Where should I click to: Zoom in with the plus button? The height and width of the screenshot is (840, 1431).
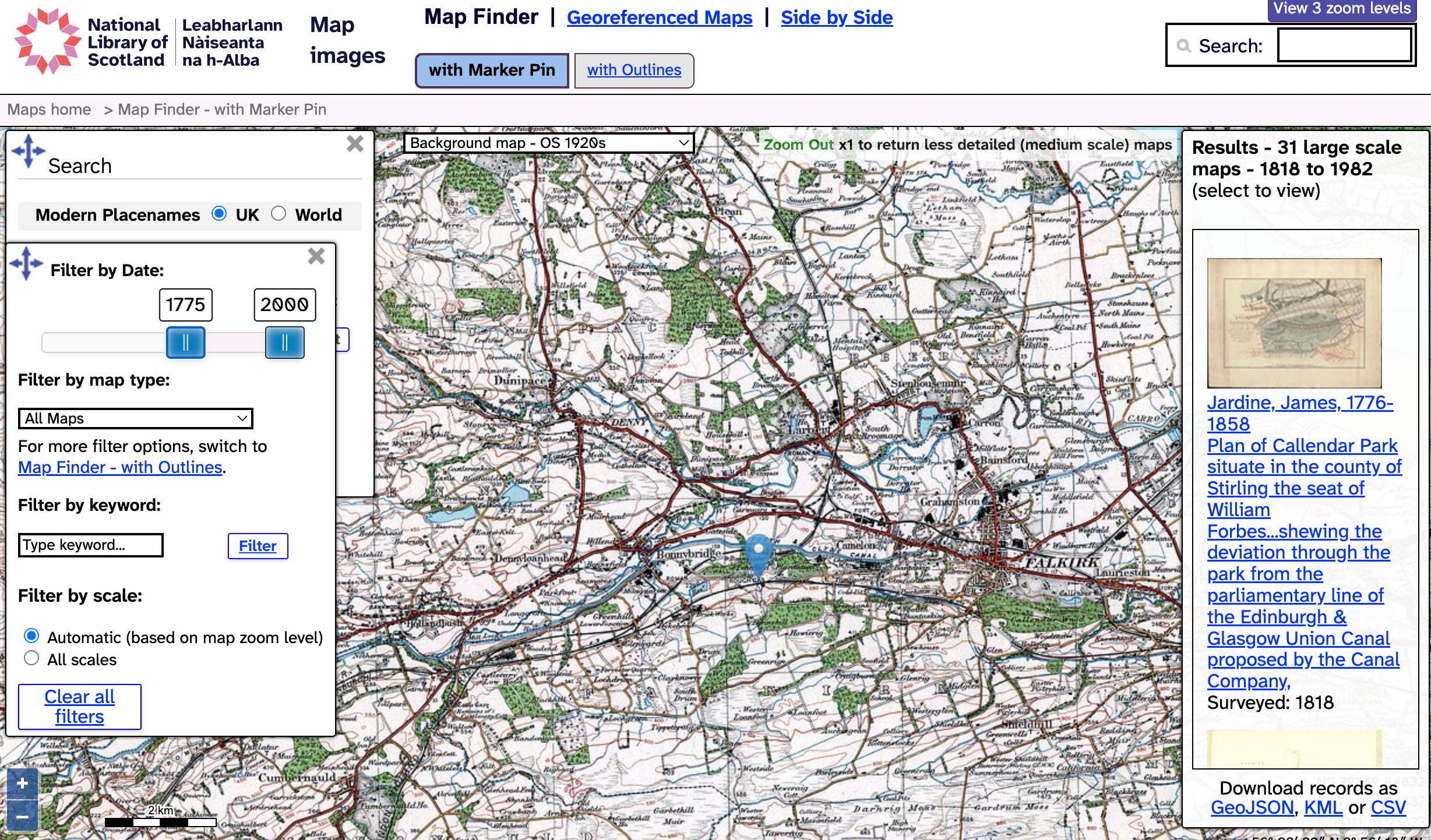[x=22, y=783]
